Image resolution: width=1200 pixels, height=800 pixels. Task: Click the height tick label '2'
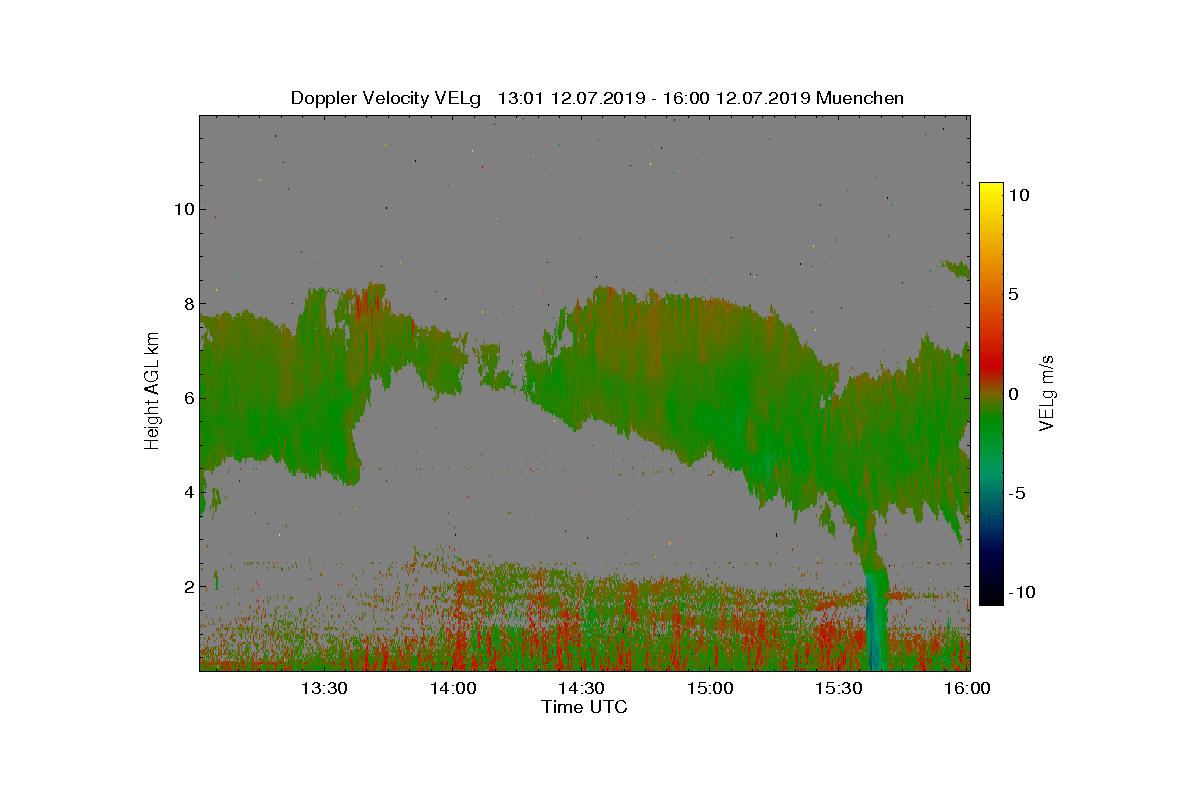[187, 586]
